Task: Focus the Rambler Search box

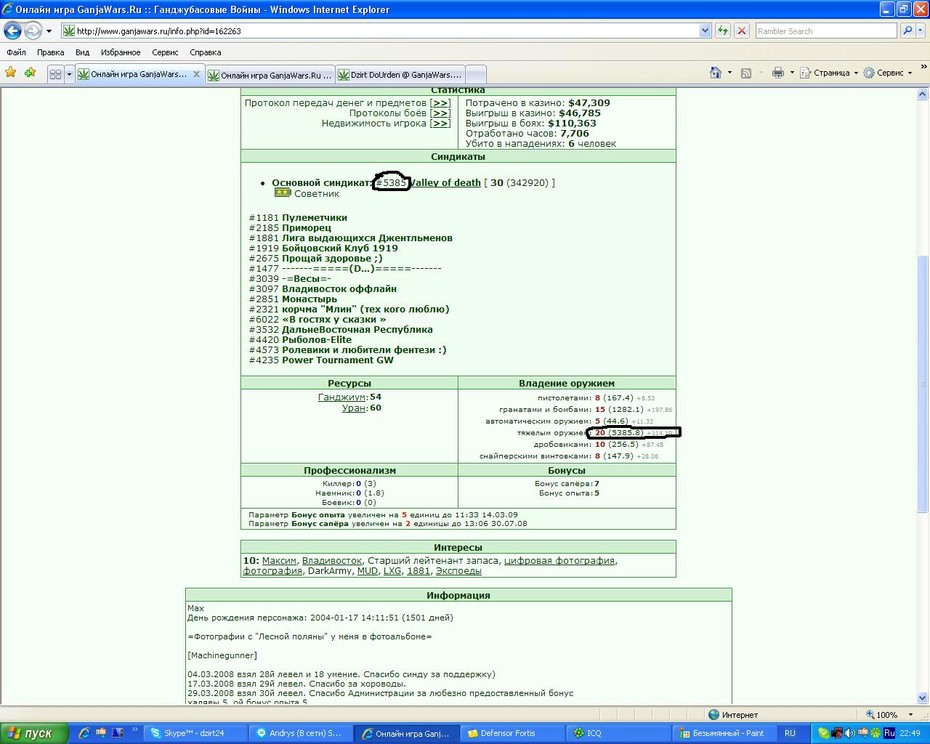Action: pos(826,31)
